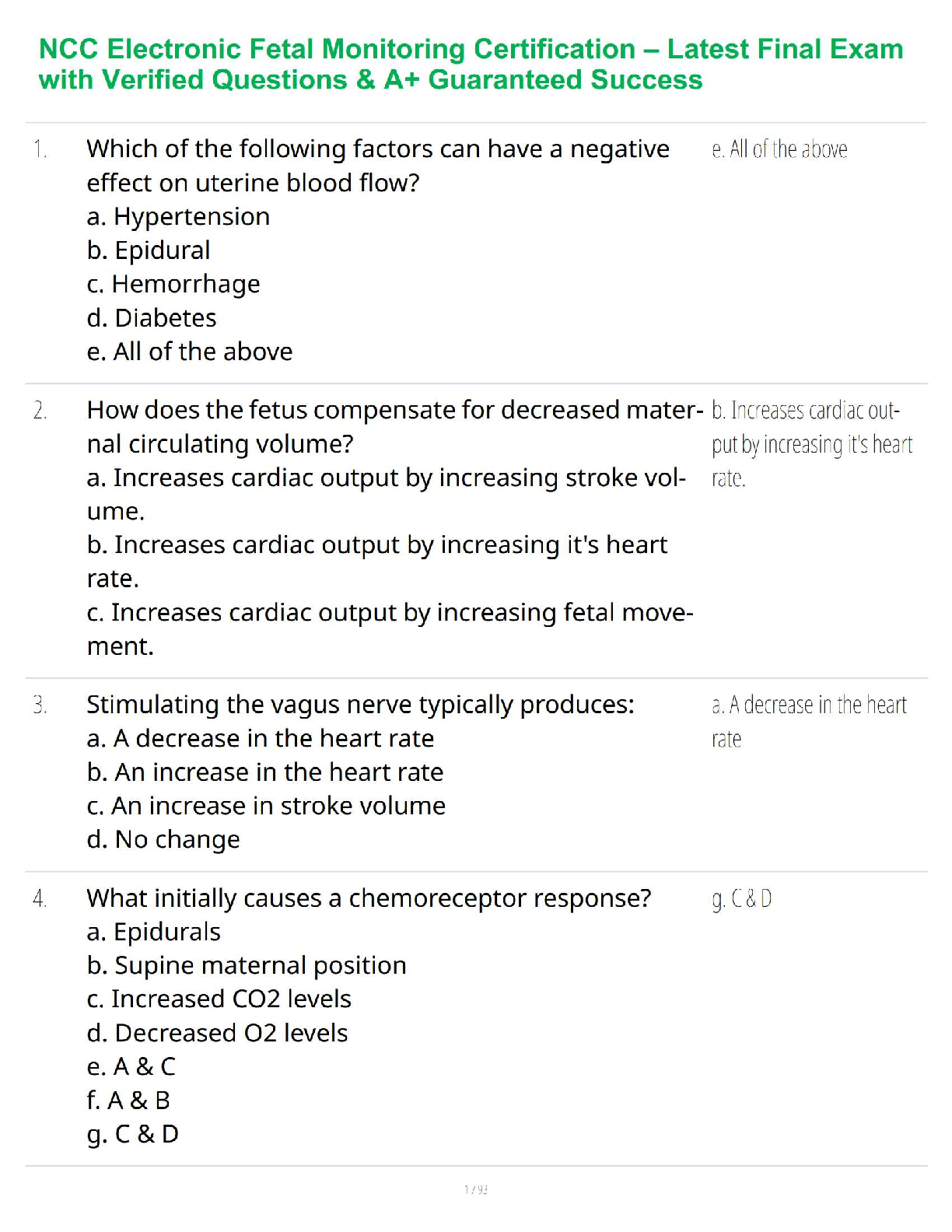Screen dimensions: 952x1232
Task: Select option 'a. Hypertension' in question 1
Action: [178, 216]
